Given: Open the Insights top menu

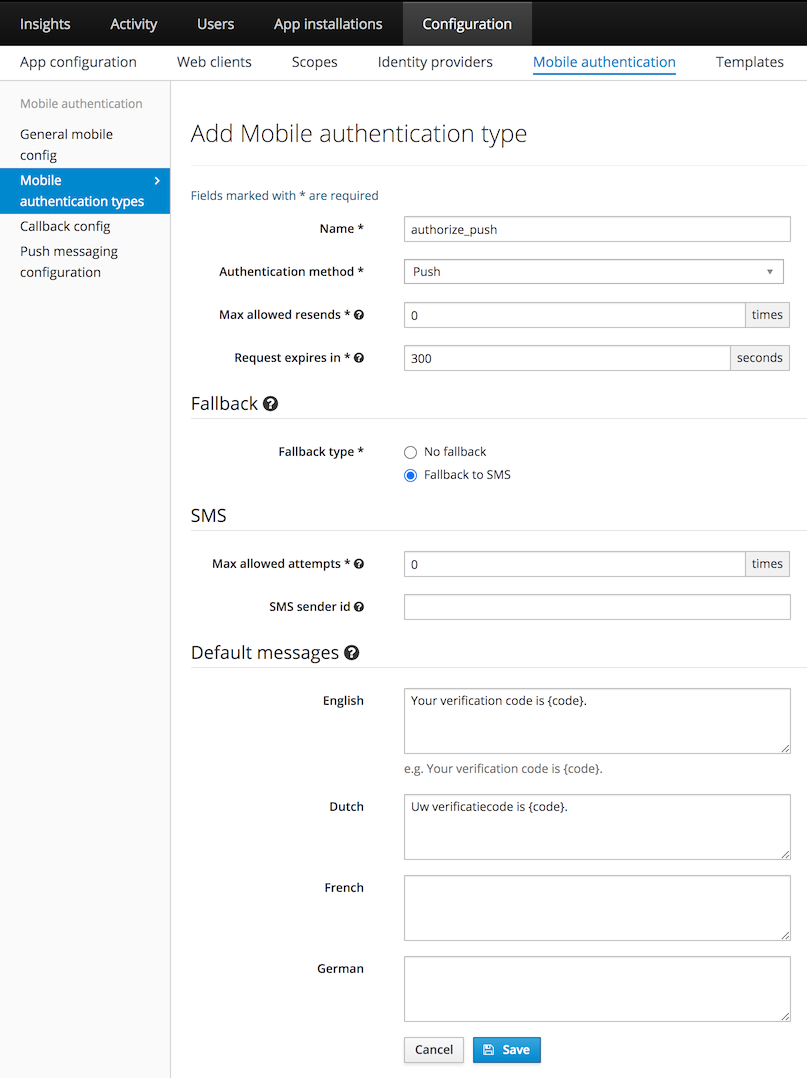Looking at the screenshot, I should click(x=45, y=24).
